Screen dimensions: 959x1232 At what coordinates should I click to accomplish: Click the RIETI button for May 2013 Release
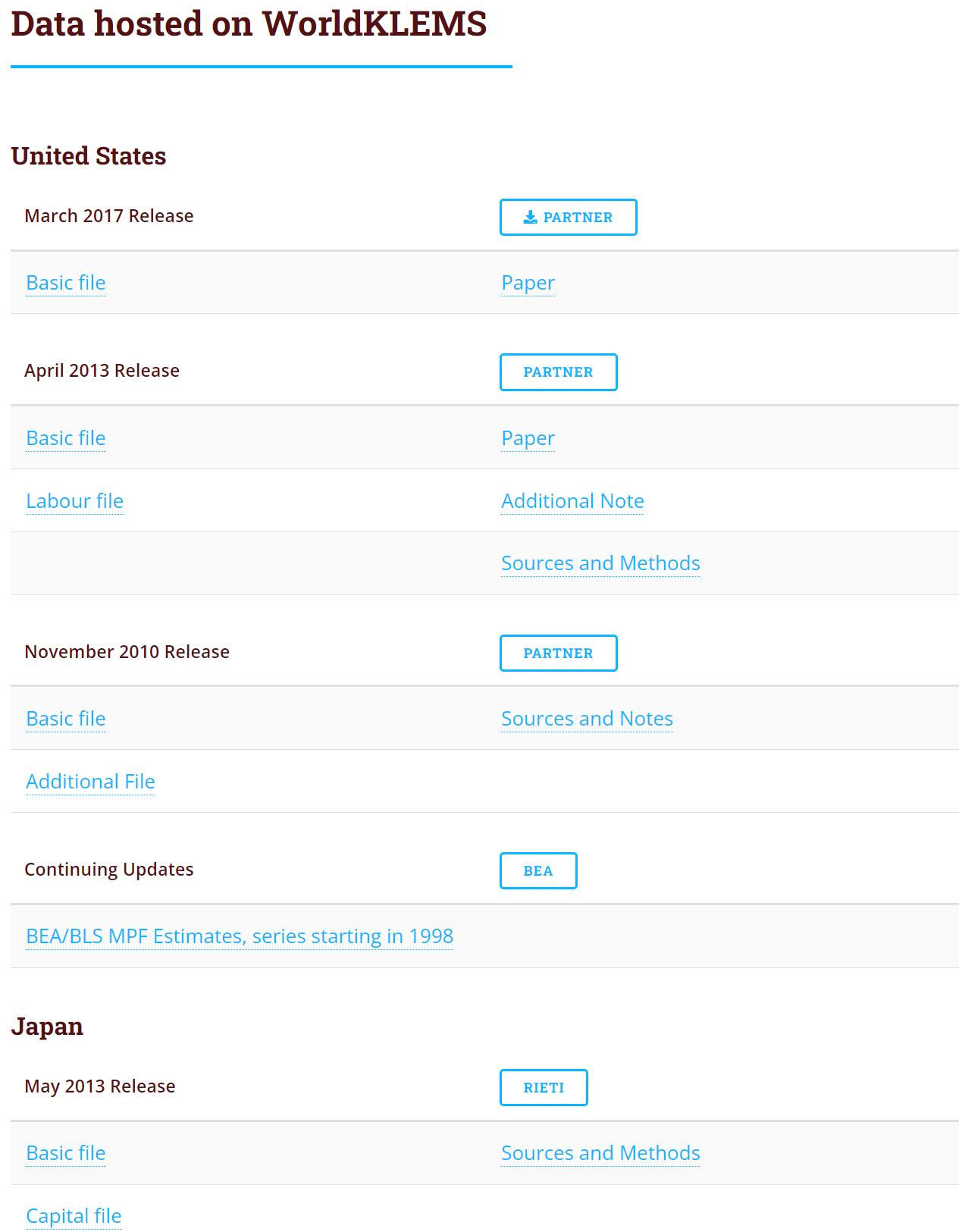(x=544, y=1088)
